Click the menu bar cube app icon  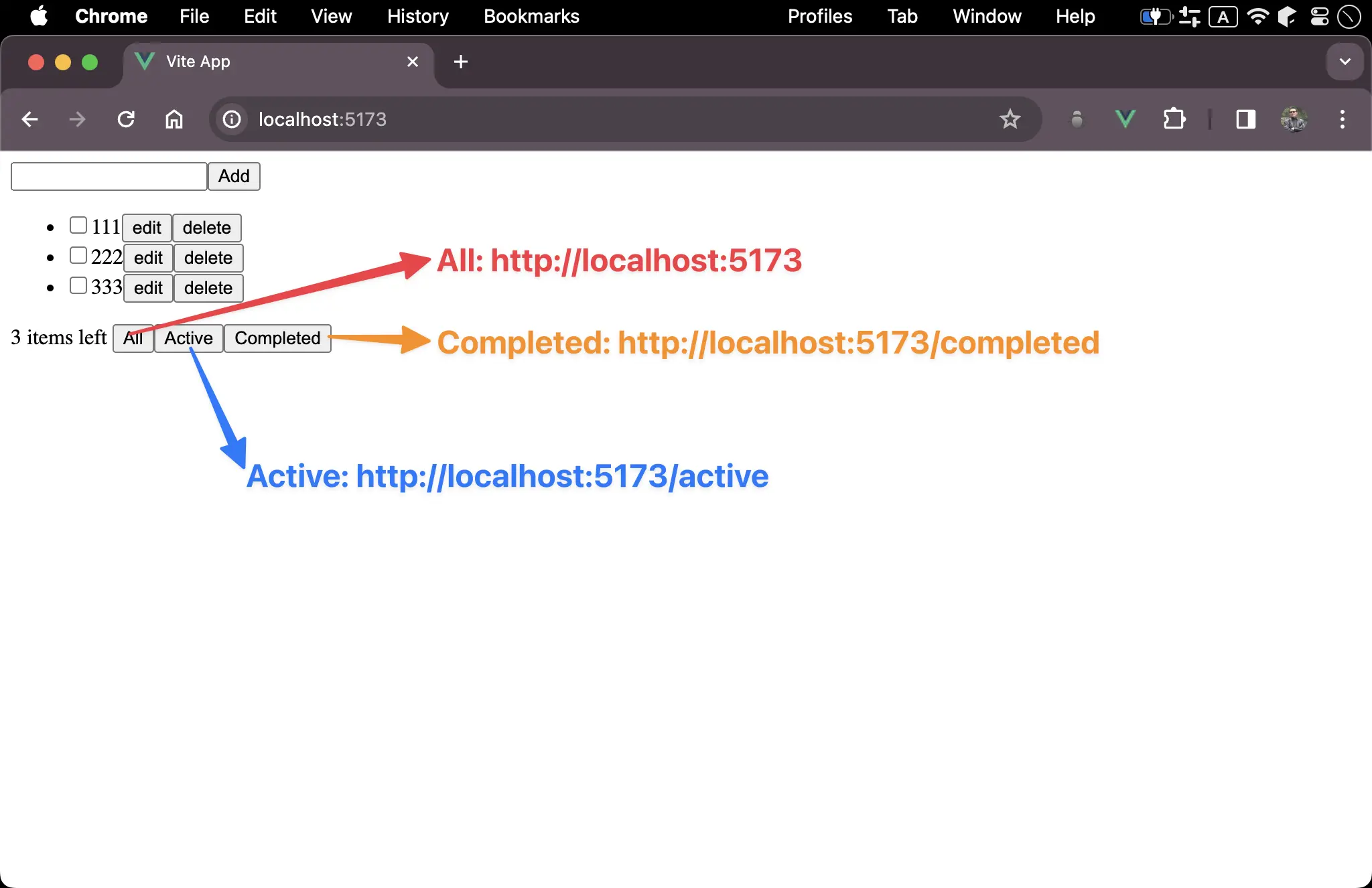[1287, 16]
